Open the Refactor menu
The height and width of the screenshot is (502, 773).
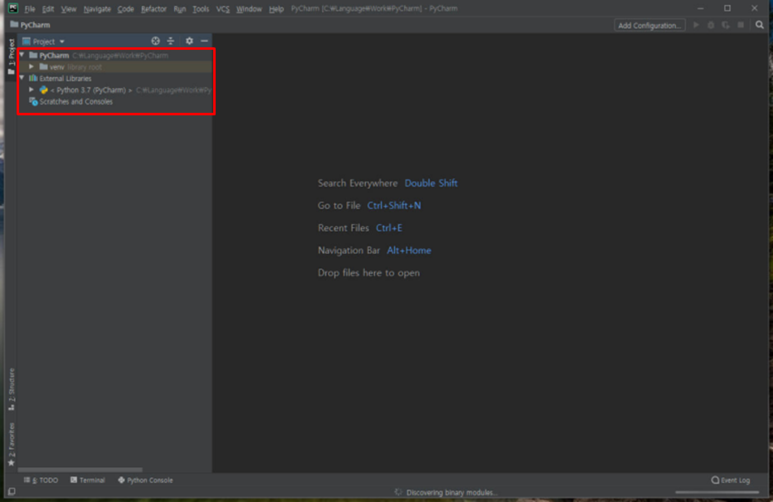pyautogui.click(x=153, y=9)
